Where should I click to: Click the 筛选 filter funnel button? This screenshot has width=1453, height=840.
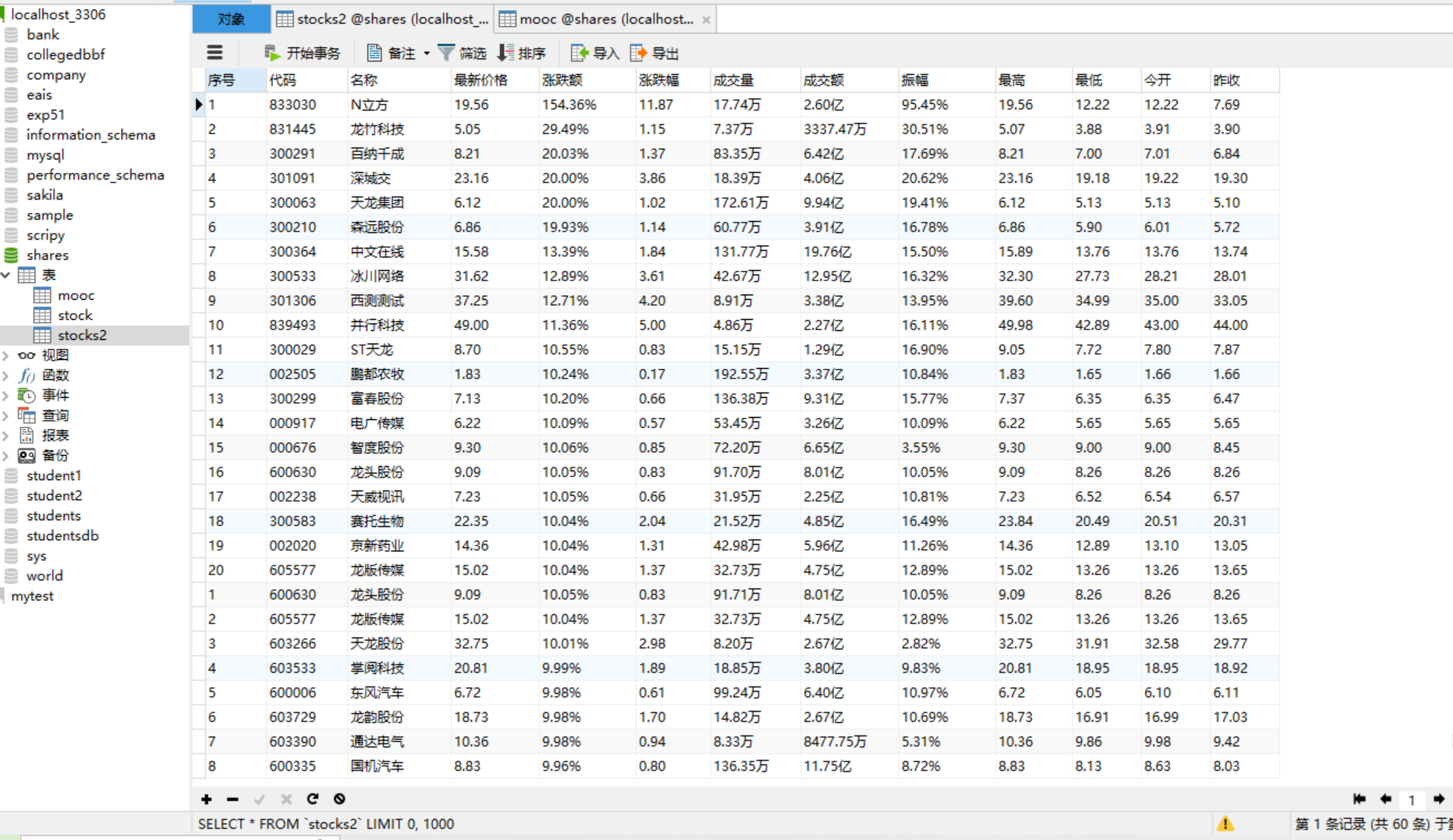click(462, 53)
